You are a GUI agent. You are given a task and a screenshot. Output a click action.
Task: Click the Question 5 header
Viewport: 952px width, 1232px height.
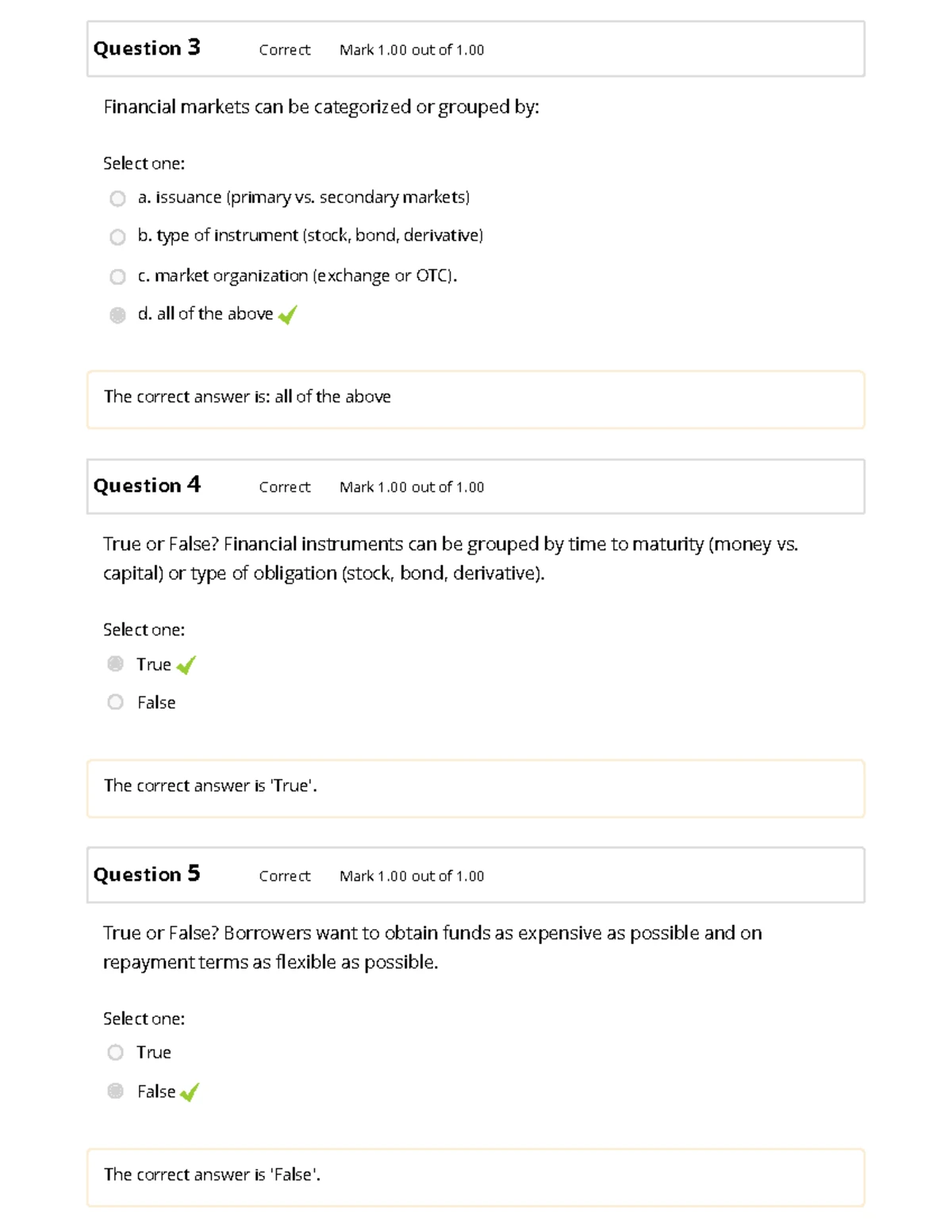147,874
